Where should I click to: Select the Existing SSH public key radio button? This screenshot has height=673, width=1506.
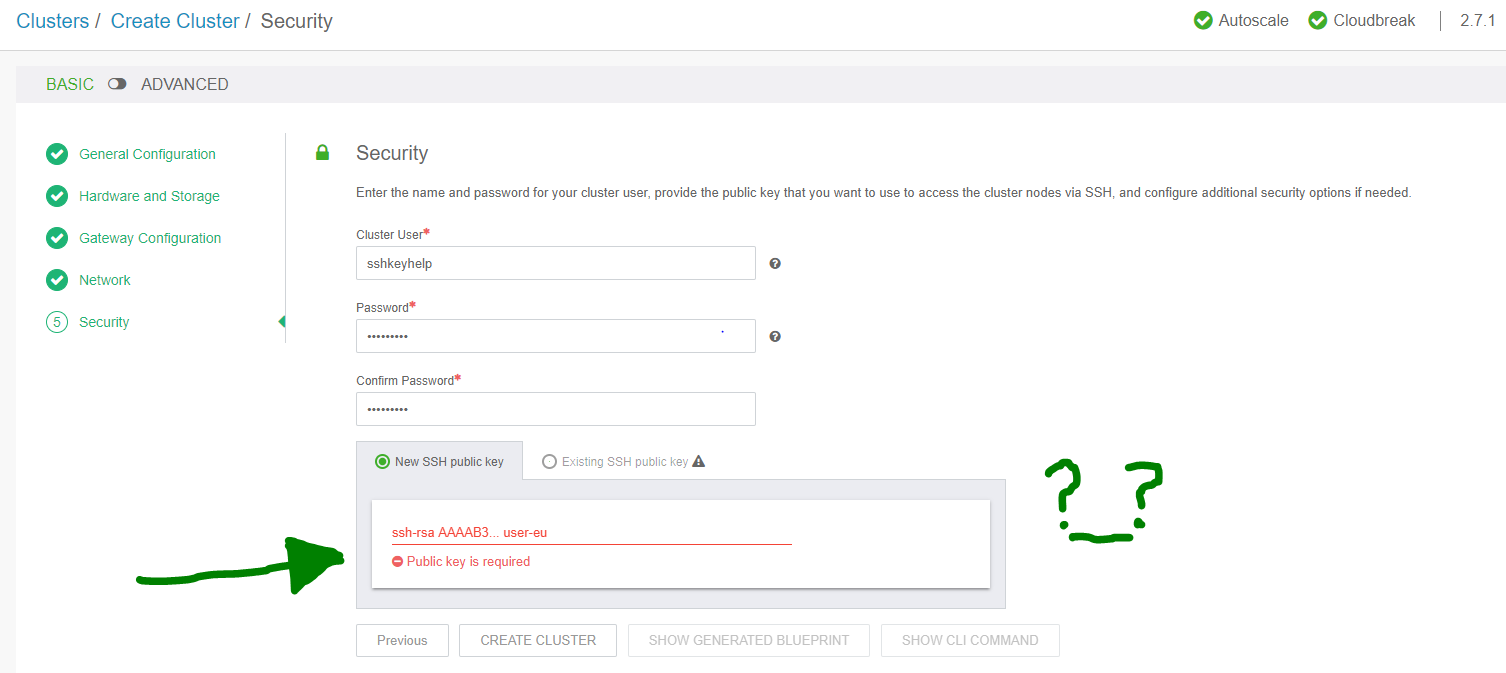pos(548,461)
